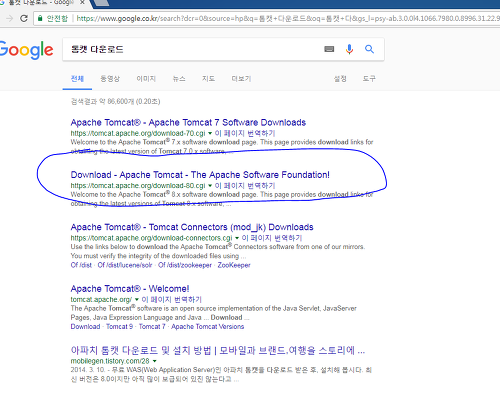Click the green URL https://tomcat.apache.org/download-80.cgi
Image resolution: width=500 pixels, height=397 pixels.
(x=138, y=186)
